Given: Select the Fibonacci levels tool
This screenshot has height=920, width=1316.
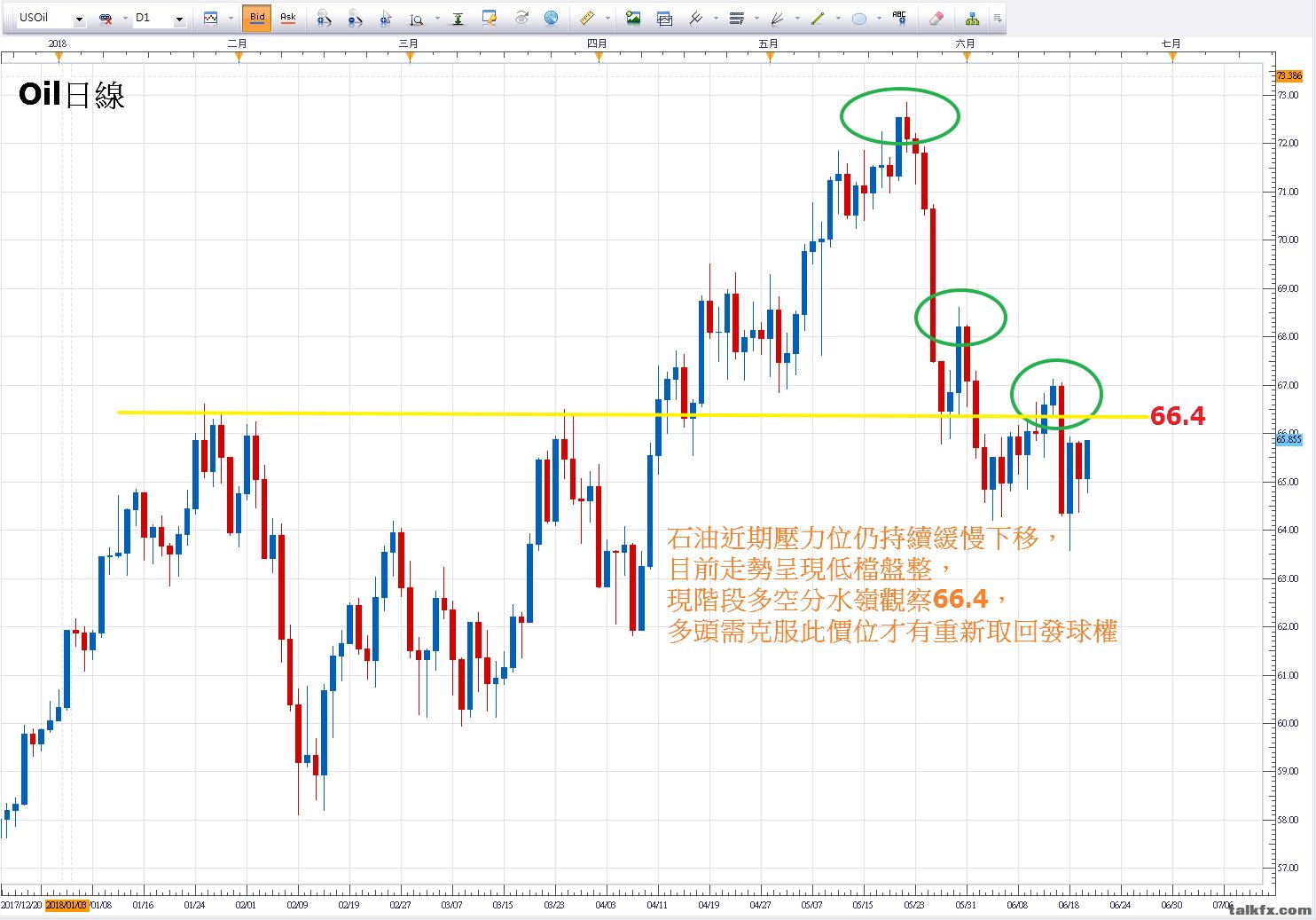Looking at the screenshot, I should pyautogui.click(x=736, y=18).
